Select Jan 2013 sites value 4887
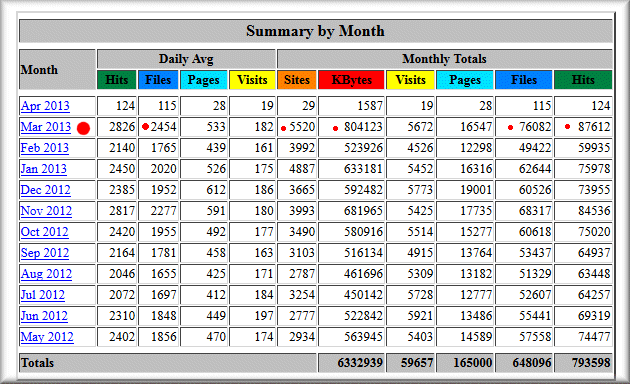The width and height of the screenshot is (630, 384). coord(302,169)
